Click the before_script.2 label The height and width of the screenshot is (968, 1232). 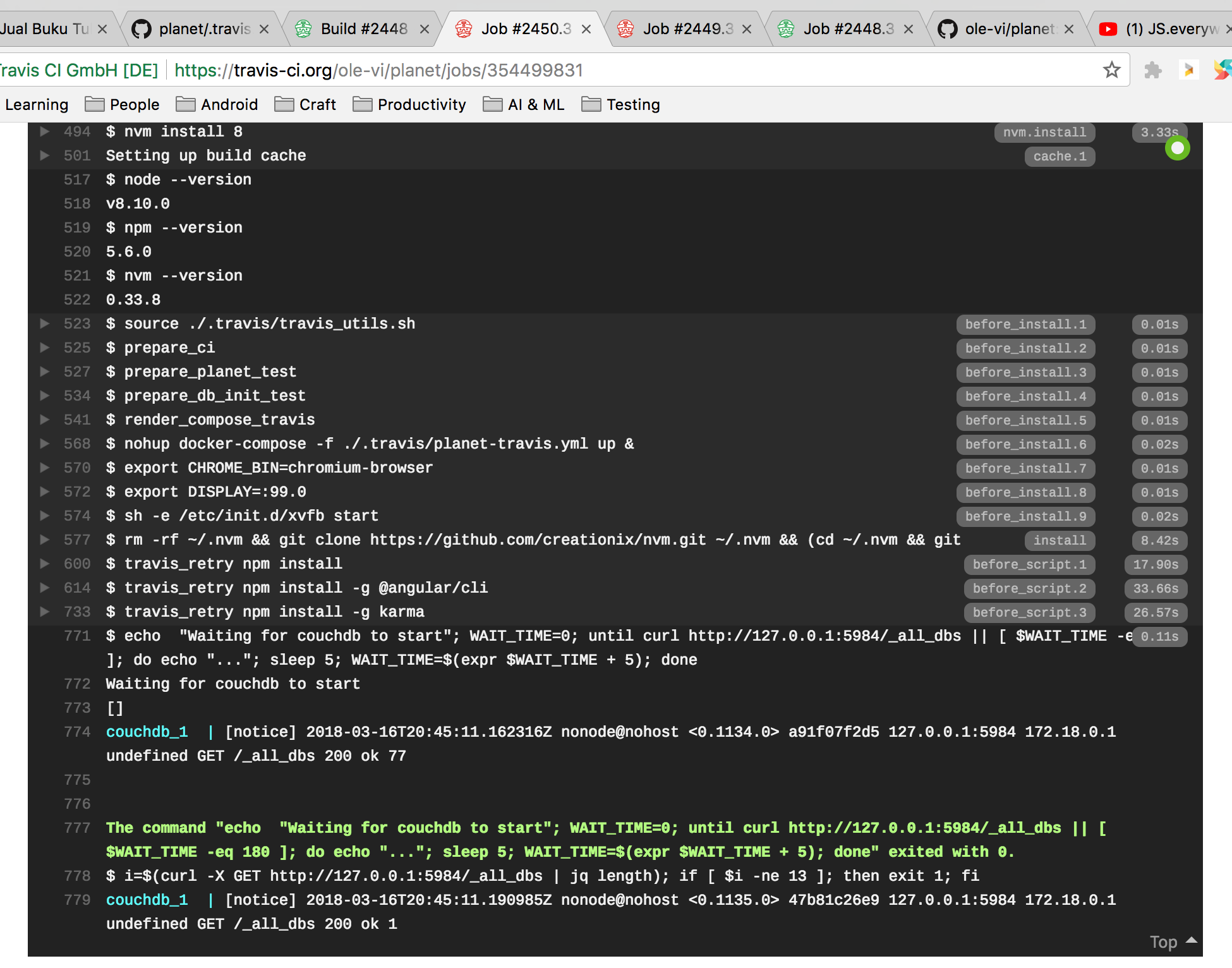[x=1029, y=588]
